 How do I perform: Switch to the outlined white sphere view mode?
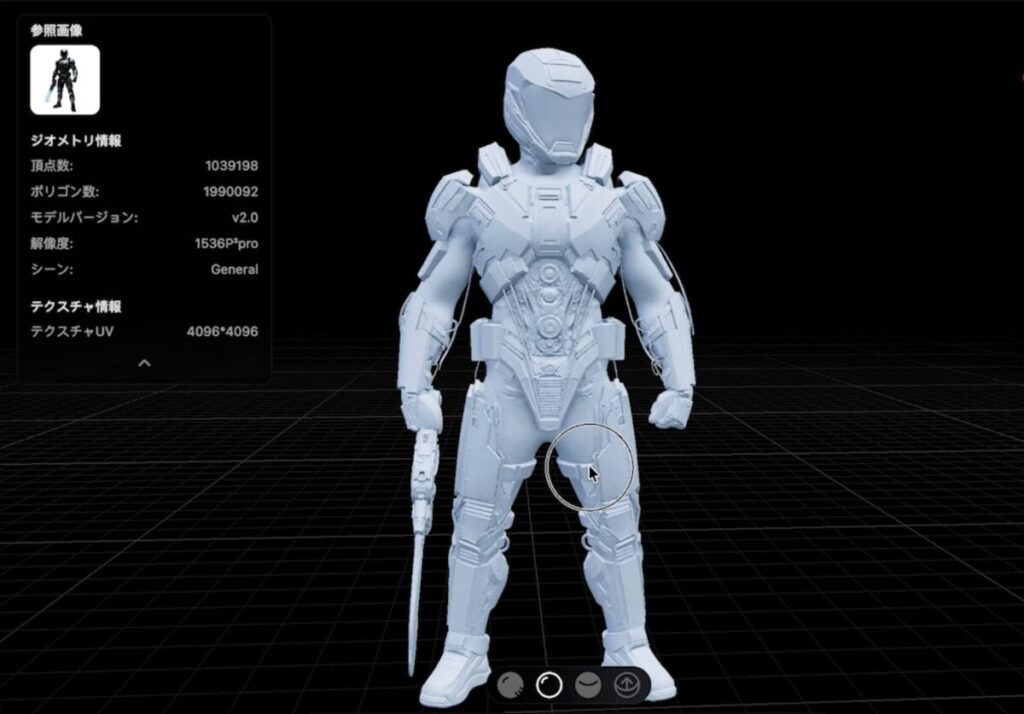tap(549, 684)
